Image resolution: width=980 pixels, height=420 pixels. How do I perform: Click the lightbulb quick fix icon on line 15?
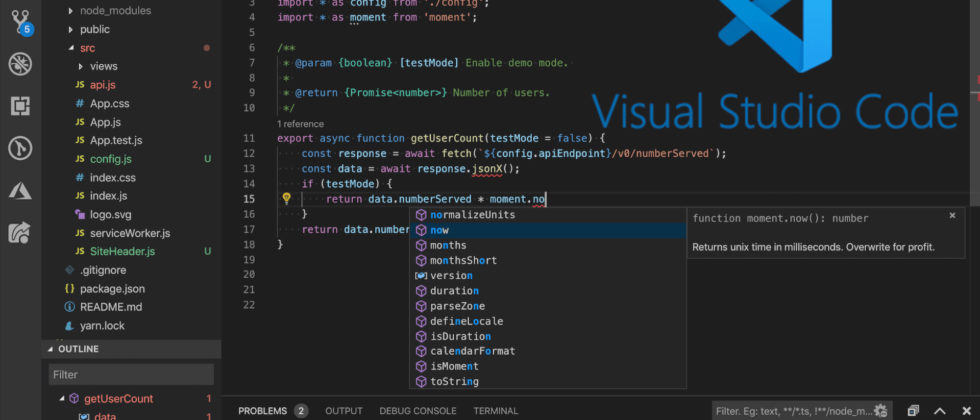[286, 199]
